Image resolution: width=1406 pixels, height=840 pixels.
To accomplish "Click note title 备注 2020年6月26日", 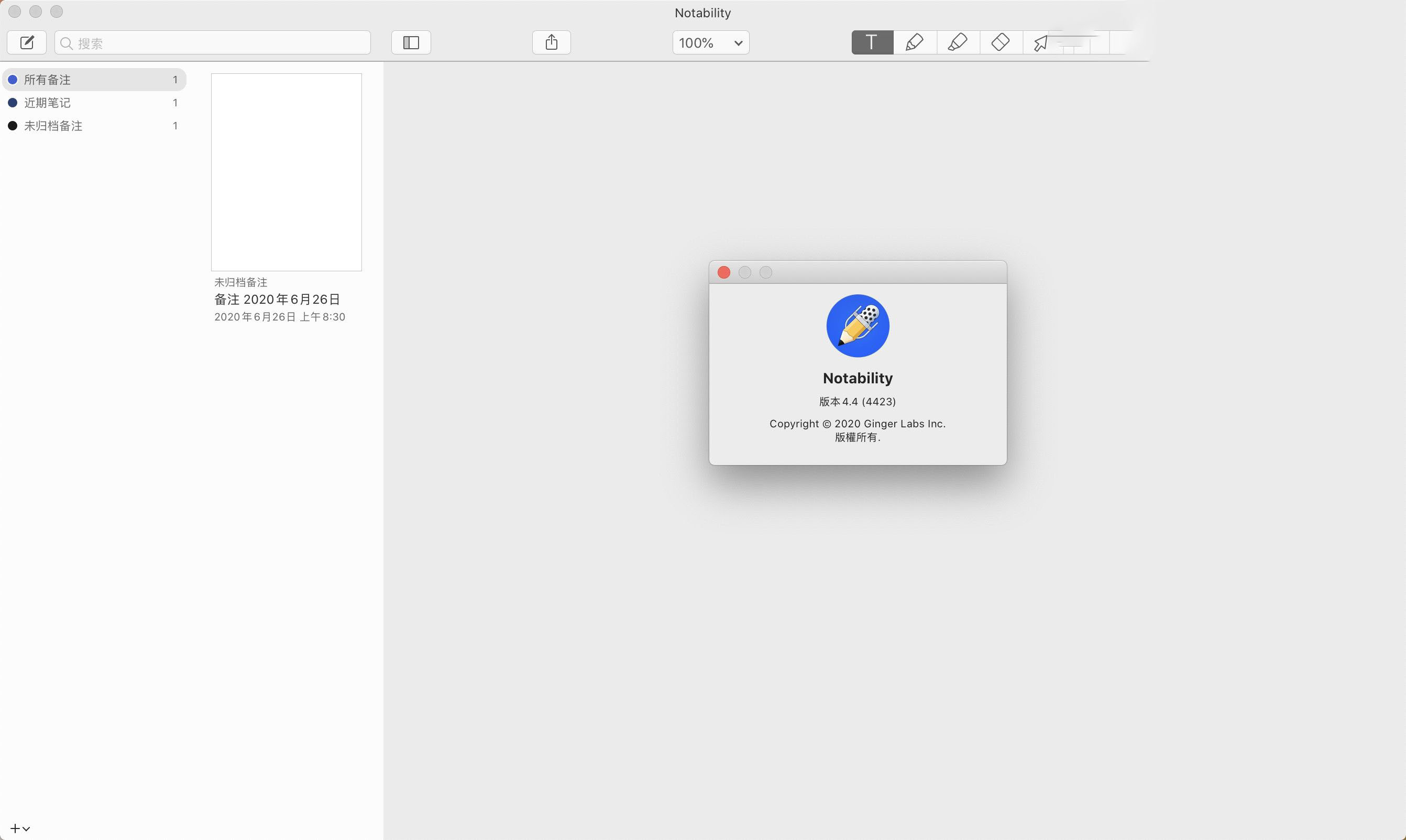I will tap(277, 300).
